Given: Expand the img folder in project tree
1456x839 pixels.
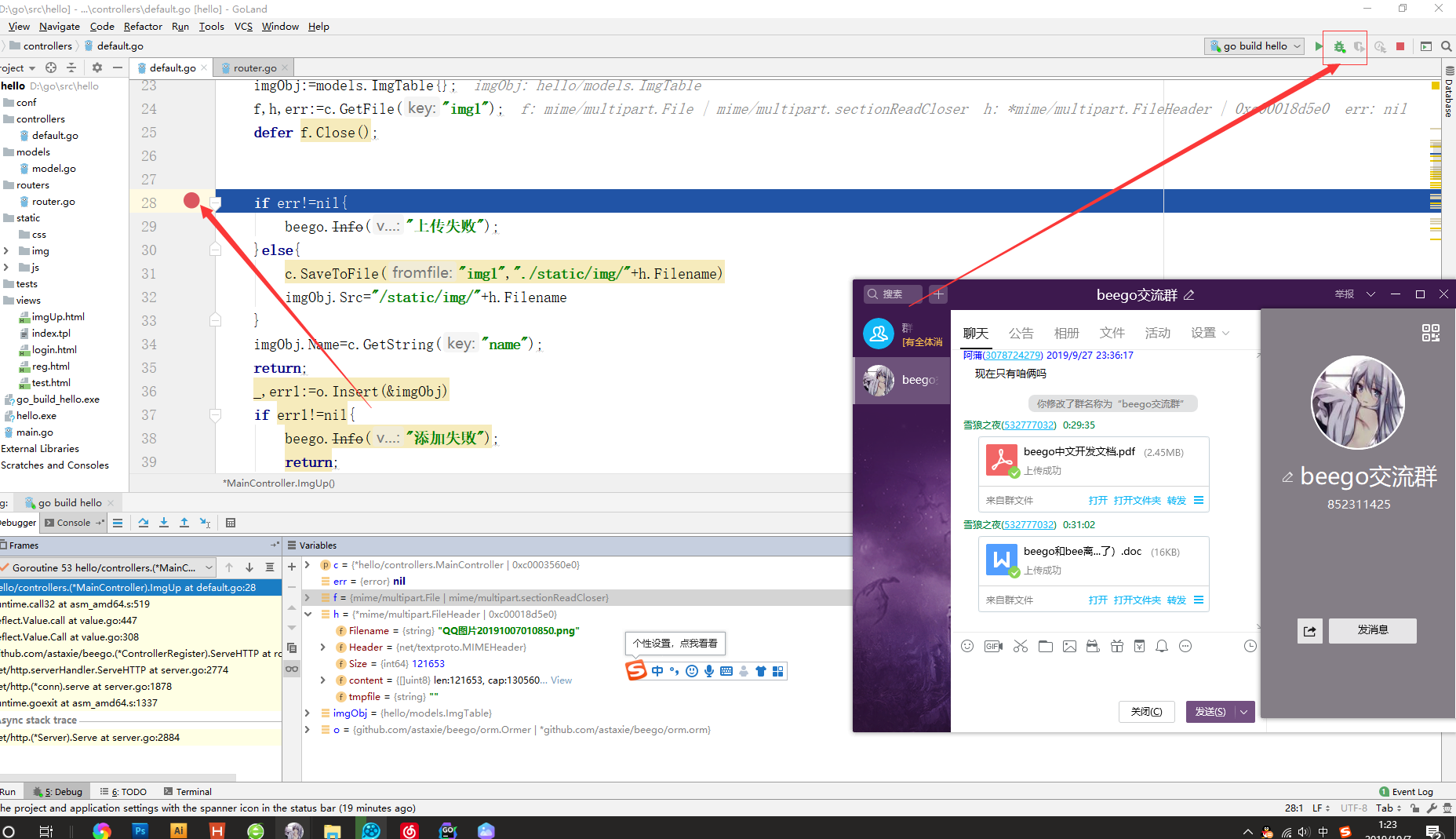Looking at the screenshot, I should 6,251.
